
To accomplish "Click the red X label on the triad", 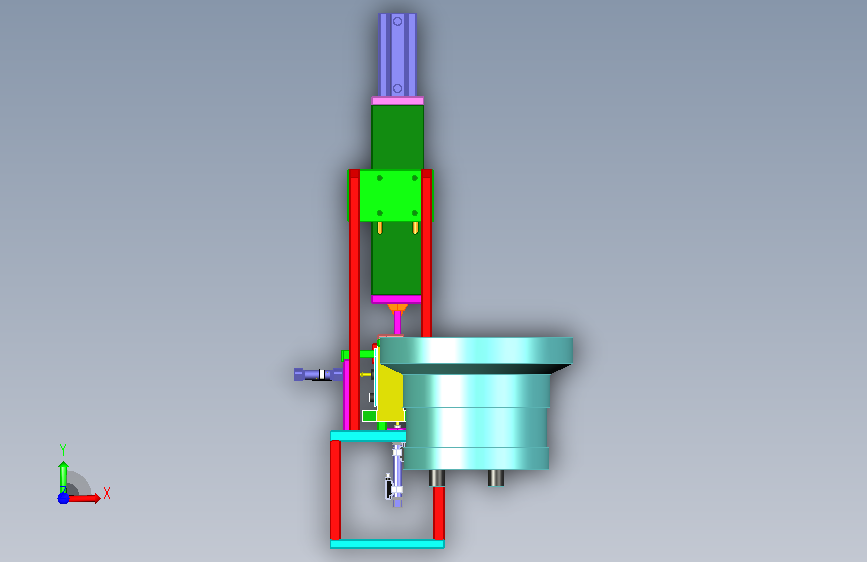I will pyautogui.click(x=107, y=493).
